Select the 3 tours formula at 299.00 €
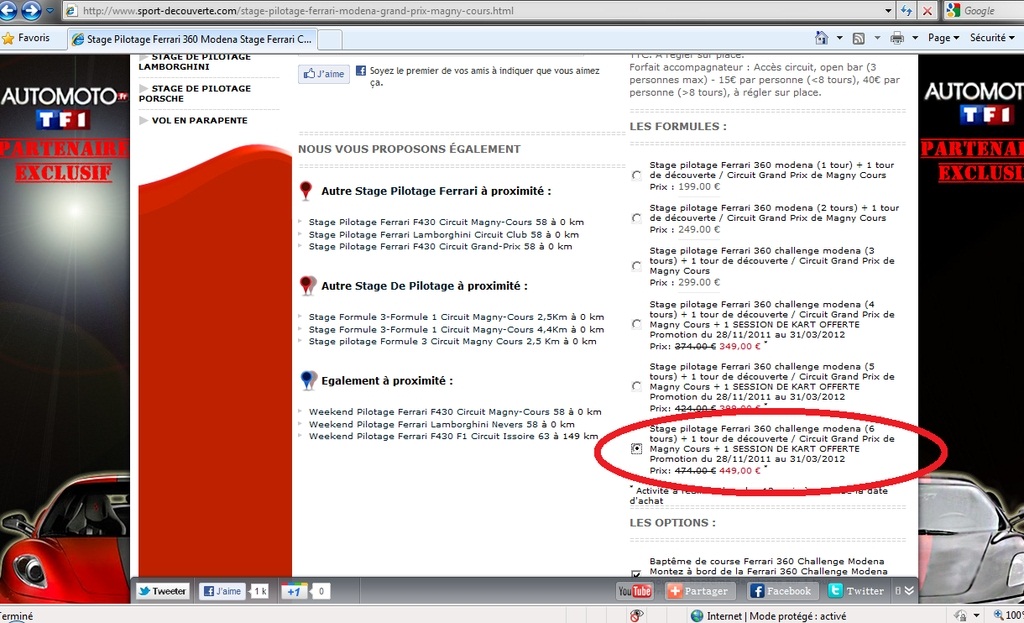The height and width of the screenshot is (623, 1024). 637,266
